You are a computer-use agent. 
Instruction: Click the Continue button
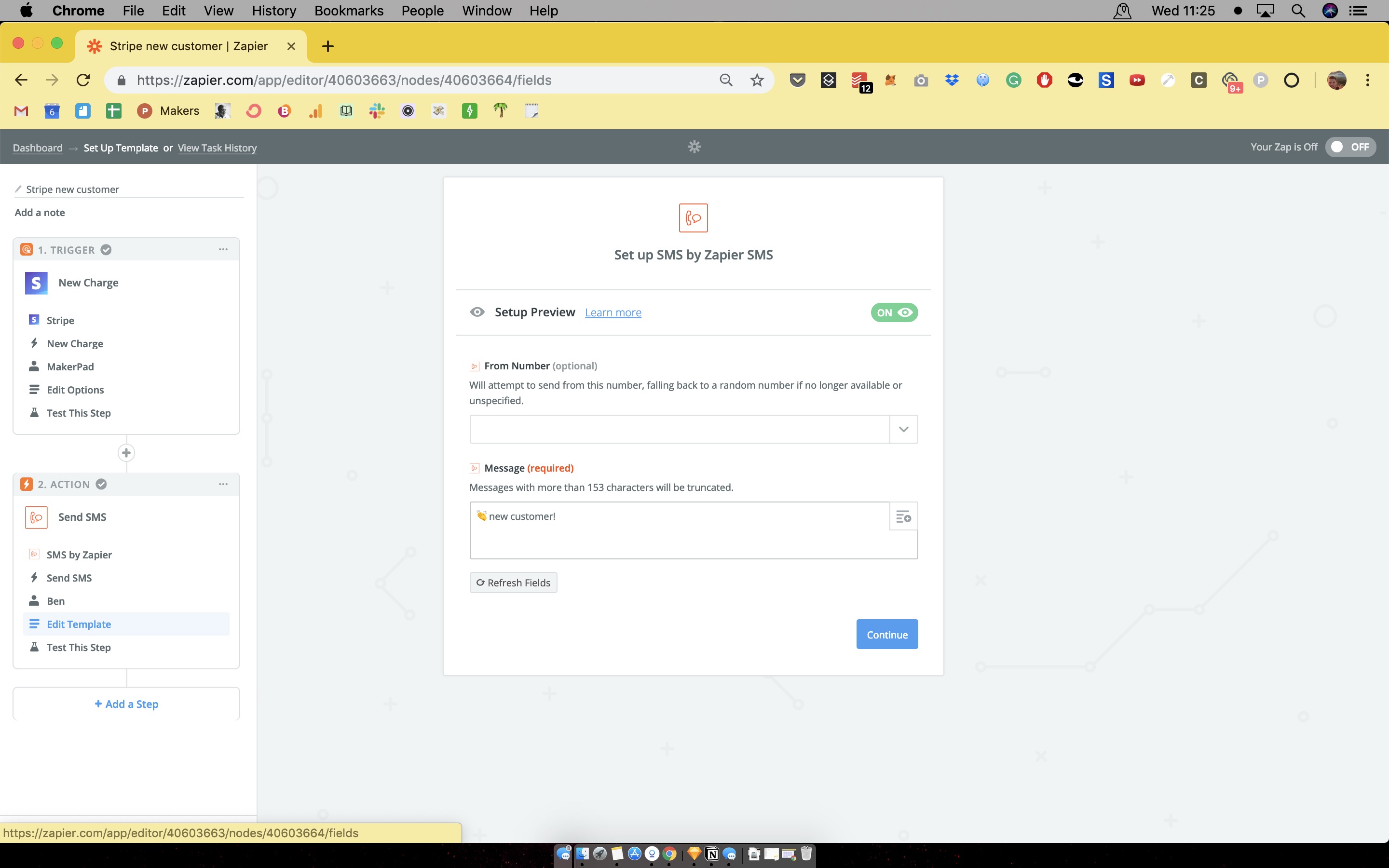(887, 634)
